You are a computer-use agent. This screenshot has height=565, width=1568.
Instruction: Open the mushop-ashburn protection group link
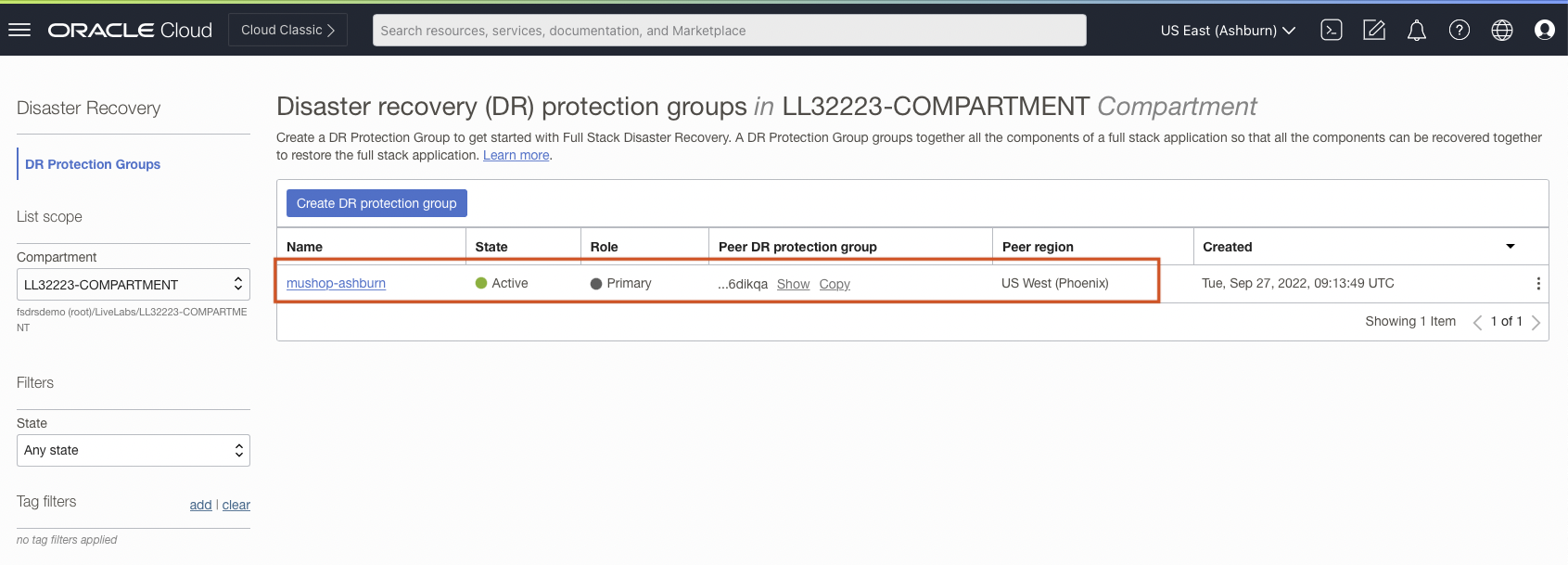336,284
